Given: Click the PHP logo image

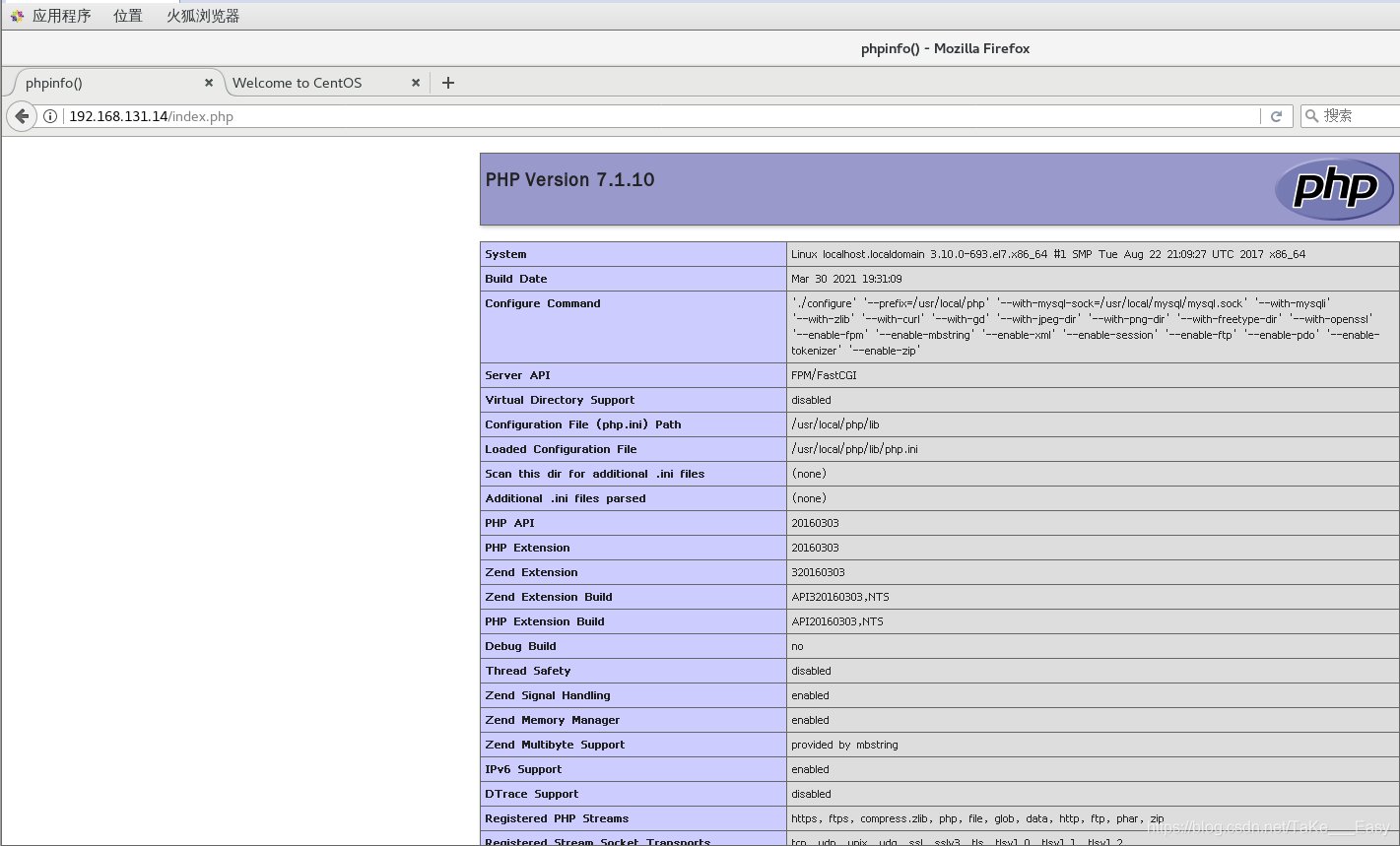Looking at the screenshot, I should [1334, 189].
